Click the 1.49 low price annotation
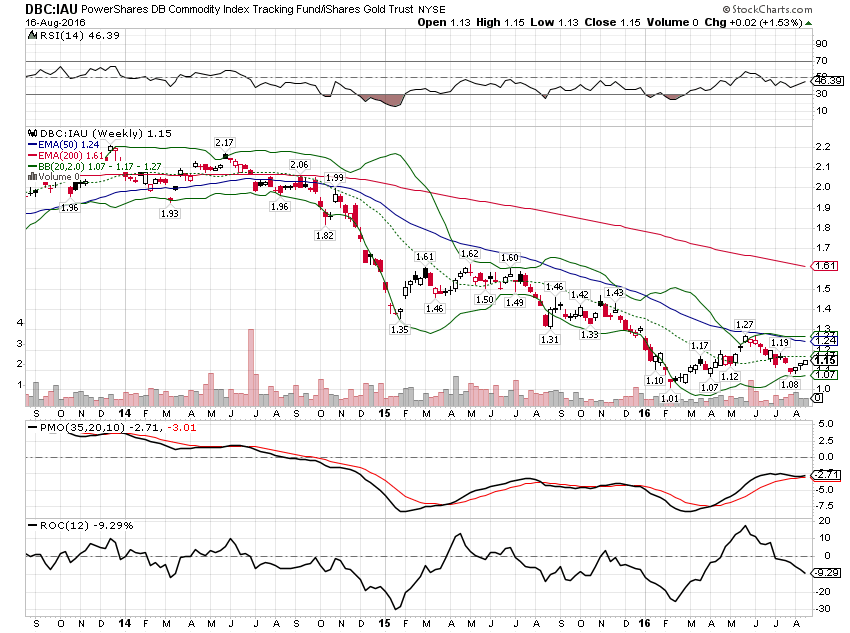 [514, 302]
